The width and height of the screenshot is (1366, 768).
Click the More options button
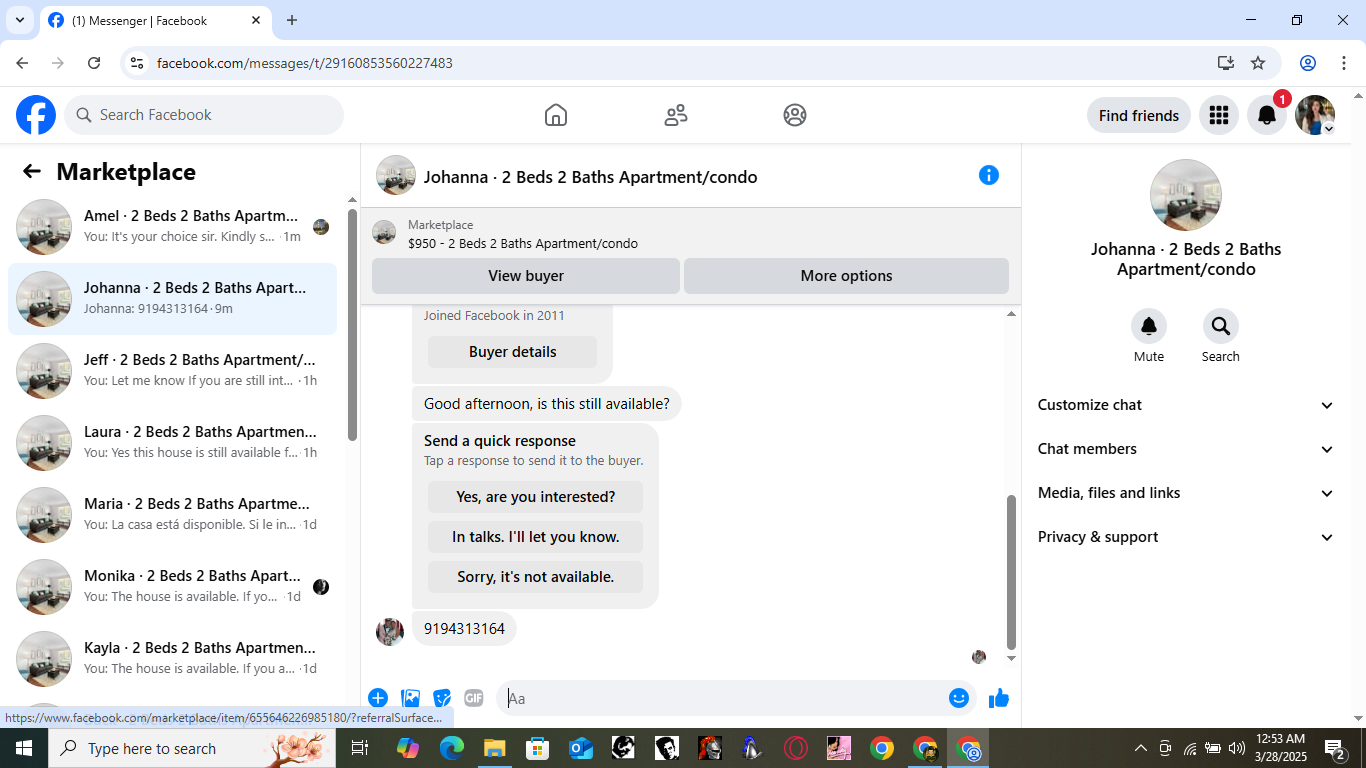point(846,276)
